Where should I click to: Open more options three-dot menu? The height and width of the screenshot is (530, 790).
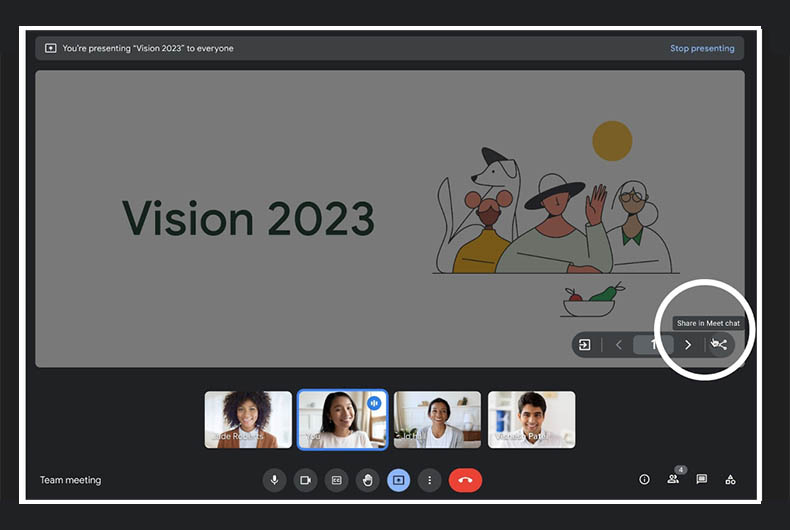[x=429, y=480]
